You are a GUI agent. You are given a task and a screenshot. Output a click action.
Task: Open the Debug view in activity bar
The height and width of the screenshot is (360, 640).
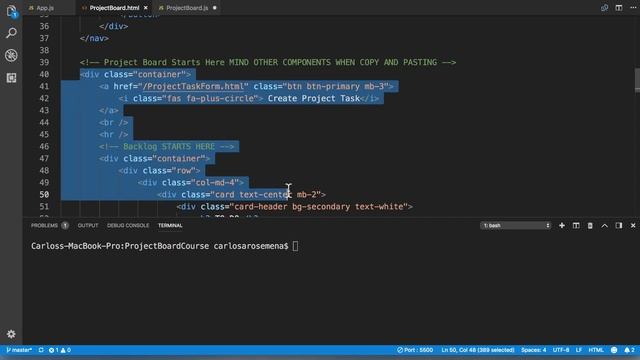(11, 55)
